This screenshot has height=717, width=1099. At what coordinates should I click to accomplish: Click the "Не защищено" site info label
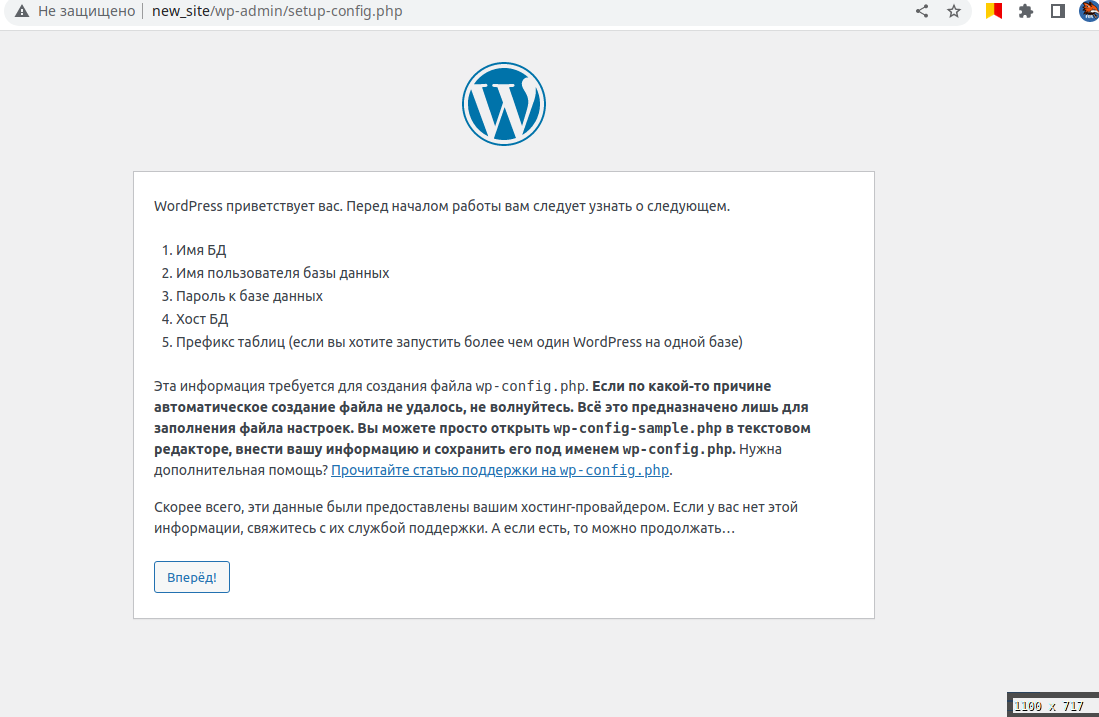pos(85,12)
